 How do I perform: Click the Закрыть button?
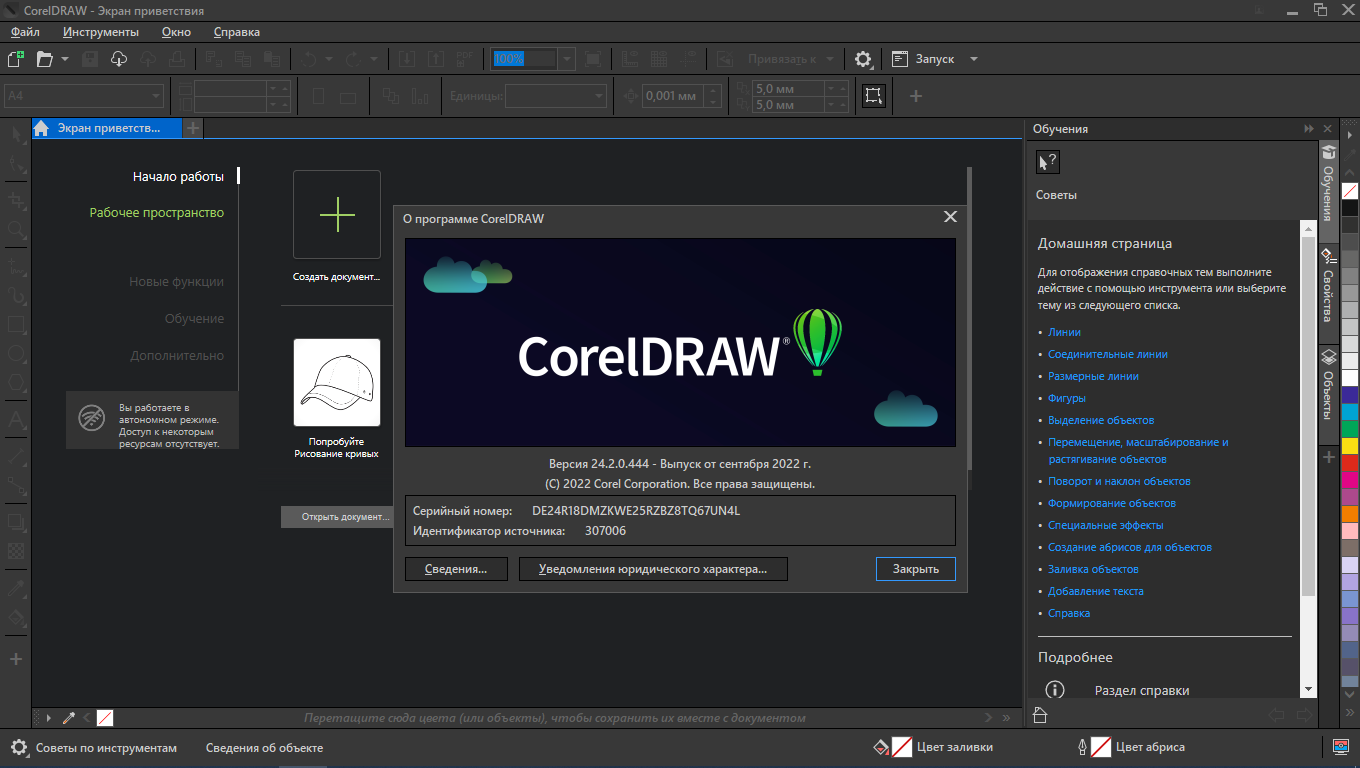point(916,569)
